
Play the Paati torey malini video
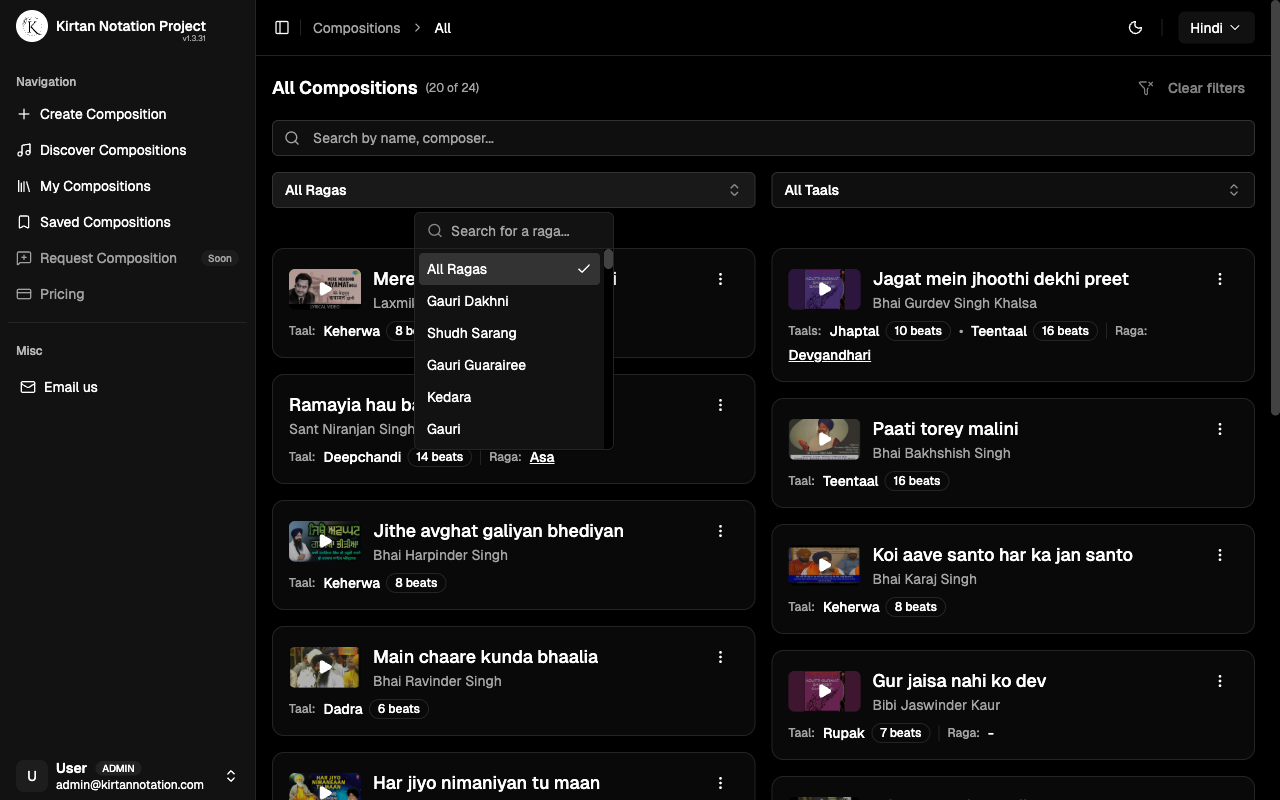click(824, 439)
